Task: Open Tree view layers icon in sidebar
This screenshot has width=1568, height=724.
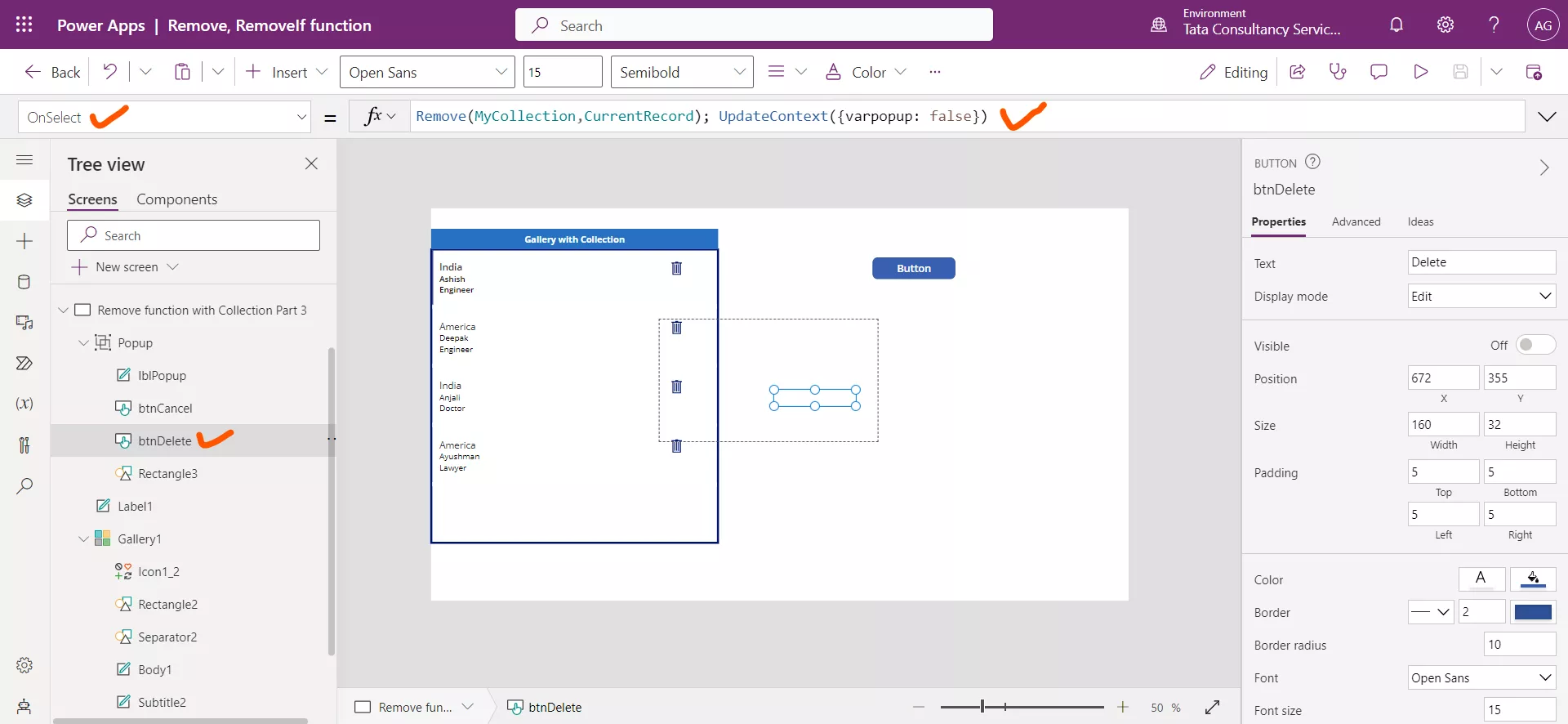Action: point(24,200)
